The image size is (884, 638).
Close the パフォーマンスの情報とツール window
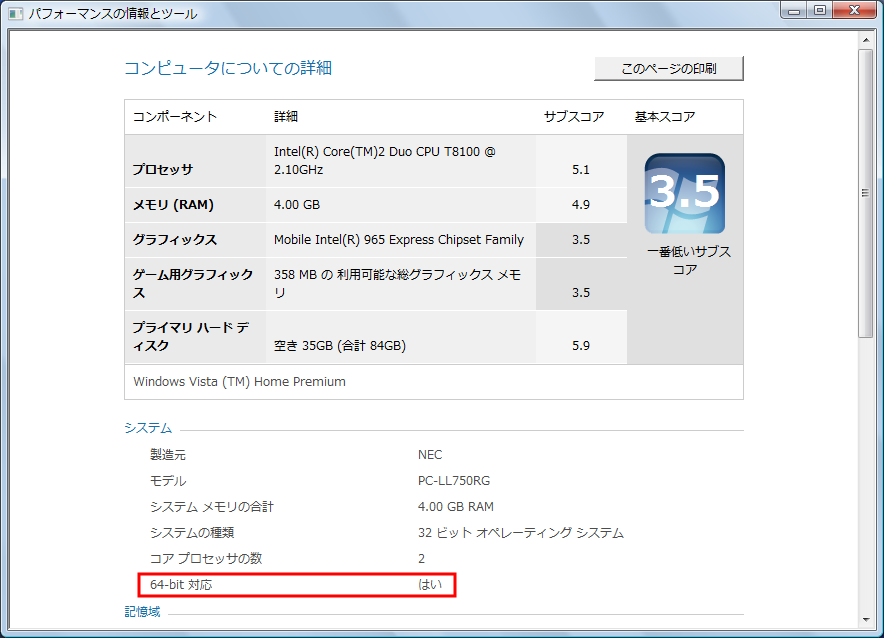(854, 10)
